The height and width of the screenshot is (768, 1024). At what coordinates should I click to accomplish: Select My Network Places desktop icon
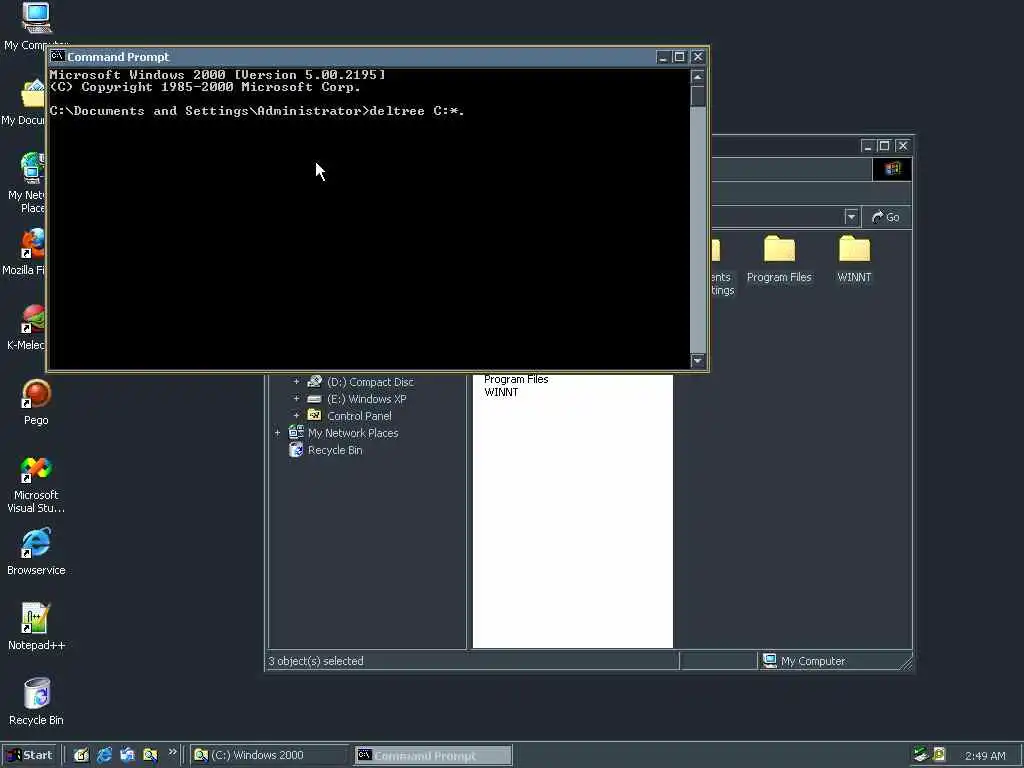[x=31, y=168]
